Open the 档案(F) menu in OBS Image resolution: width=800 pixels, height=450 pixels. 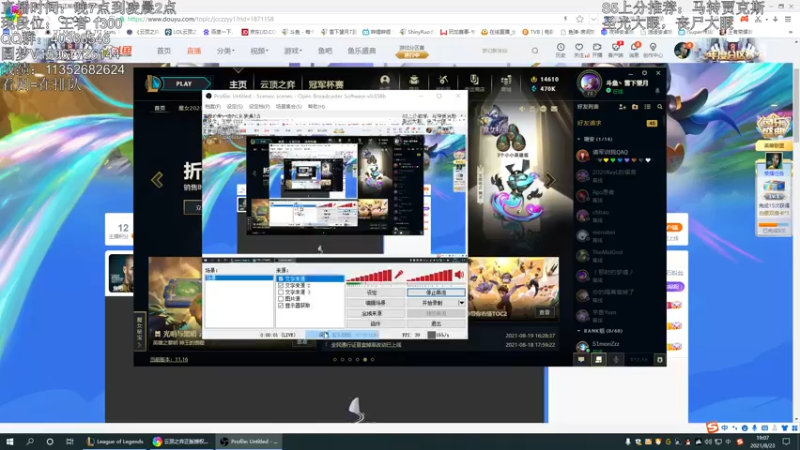point(212,107)
